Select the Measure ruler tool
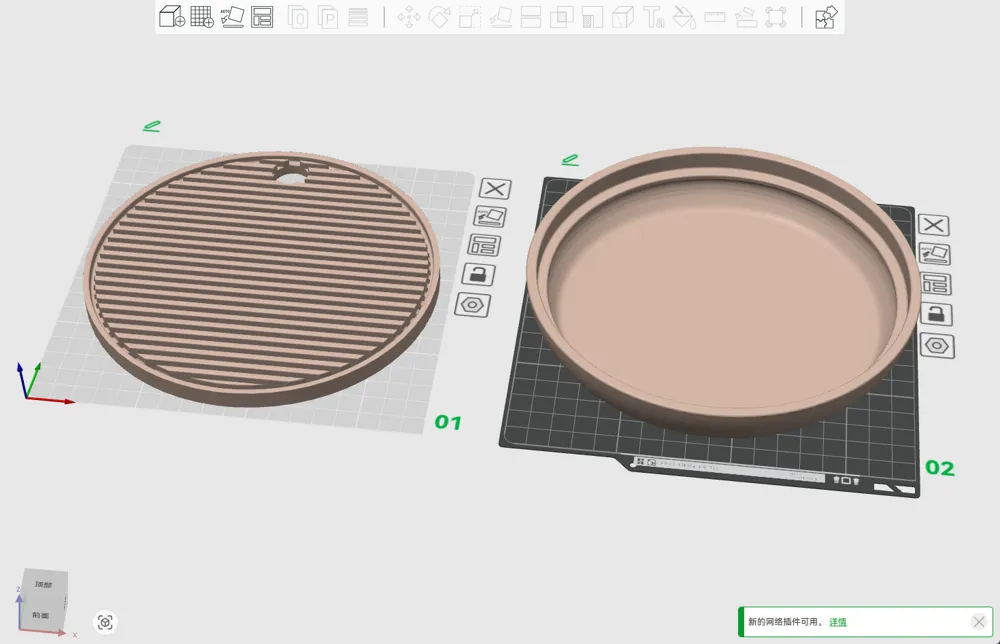1000x644 pixels. [x=715, y=17]
